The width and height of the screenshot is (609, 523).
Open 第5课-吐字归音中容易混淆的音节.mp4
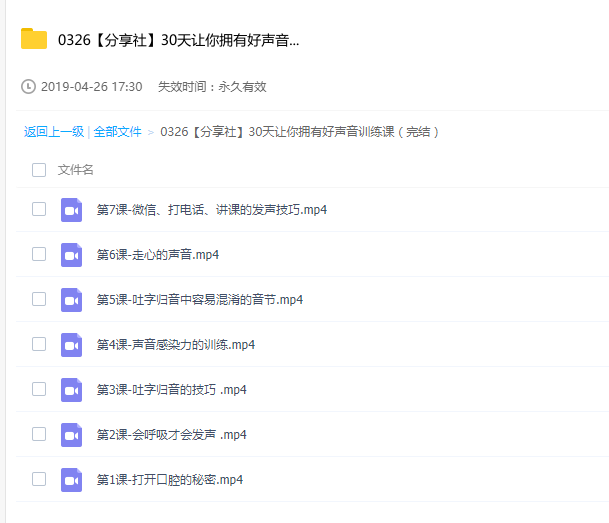[x=200, y=300]
